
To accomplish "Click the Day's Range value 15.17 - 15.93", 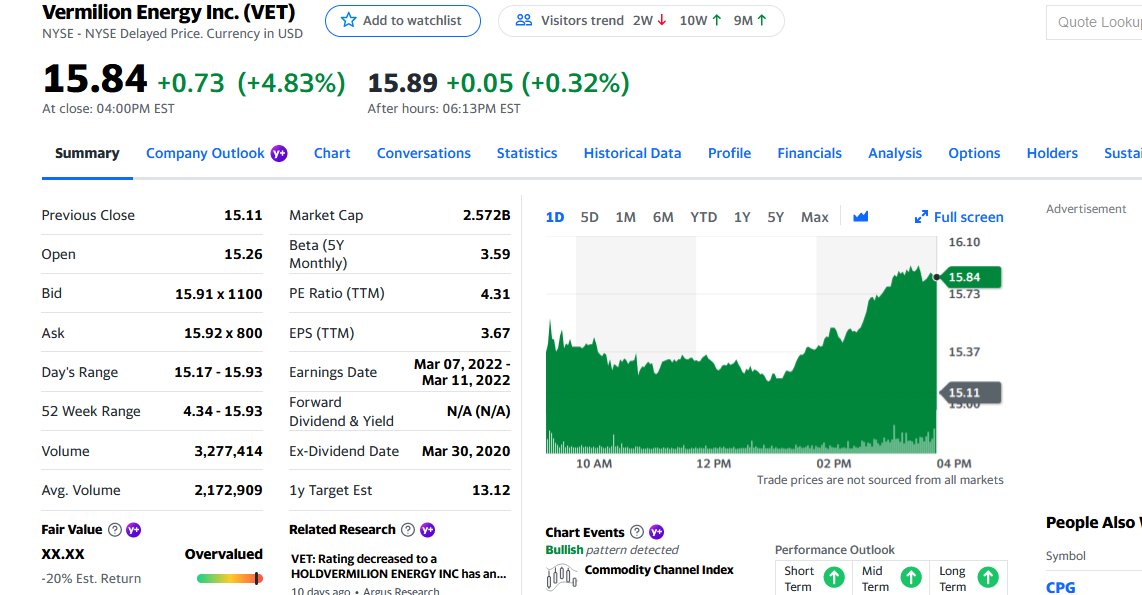I will 218,372.
